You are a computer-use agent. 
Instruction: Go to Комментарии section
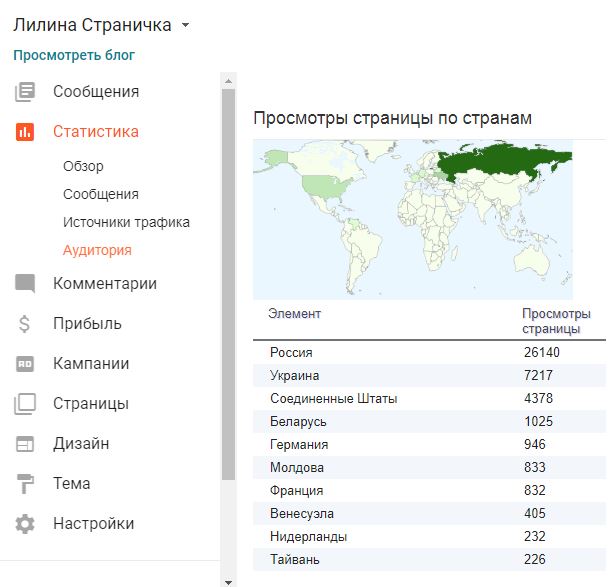point(105,284)
